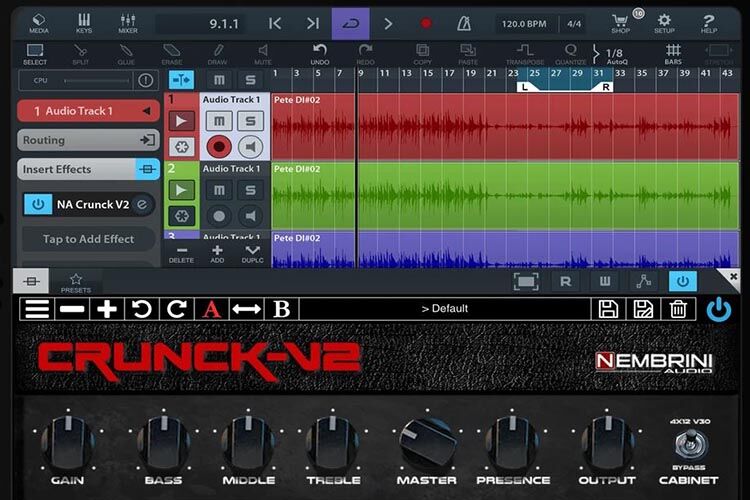The height and width of the screenshot is (500, 750).
Task: Open the Quantize function
Action: [x=570, y=54]
